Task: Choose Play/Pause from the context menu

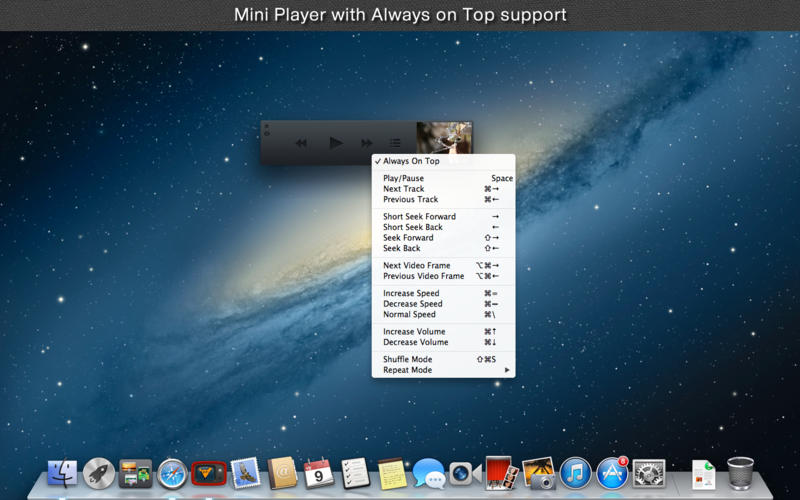Action: pos(443,178)
